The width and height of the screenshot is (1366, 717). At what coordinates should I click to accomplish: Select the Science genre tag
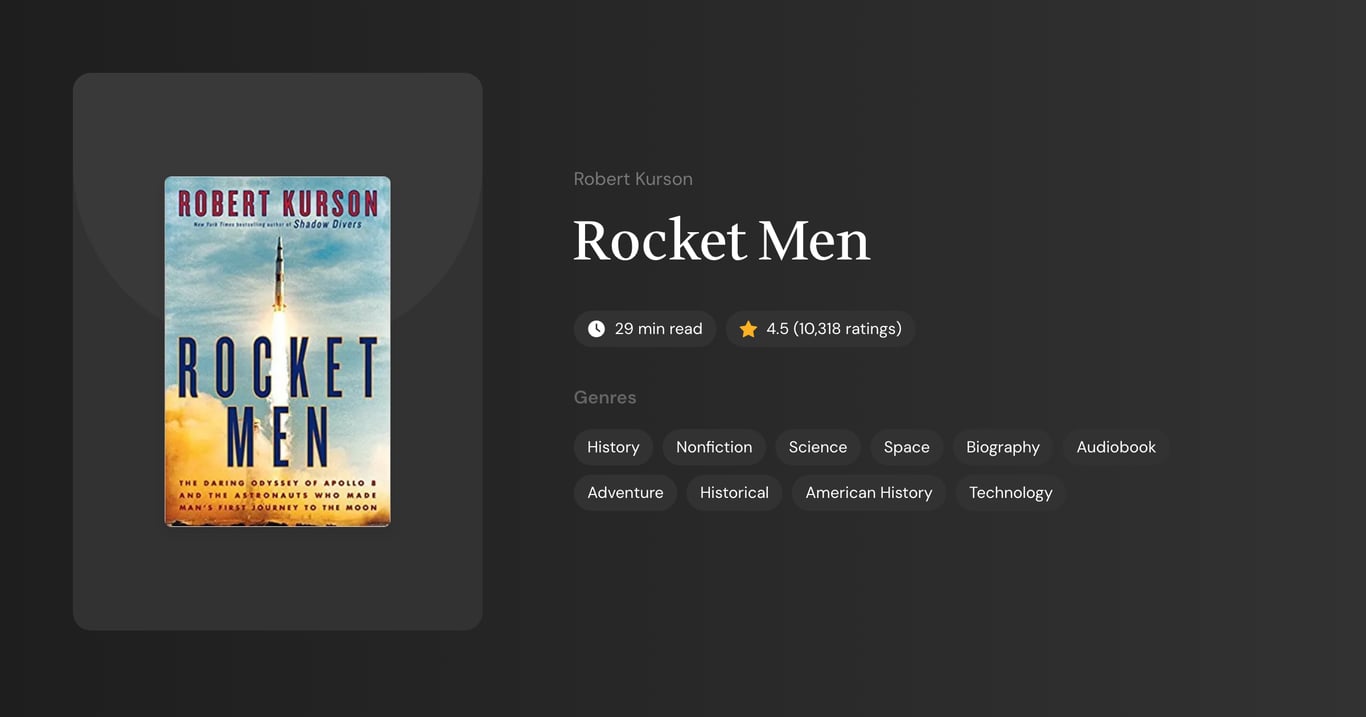[x=817, y=447]
